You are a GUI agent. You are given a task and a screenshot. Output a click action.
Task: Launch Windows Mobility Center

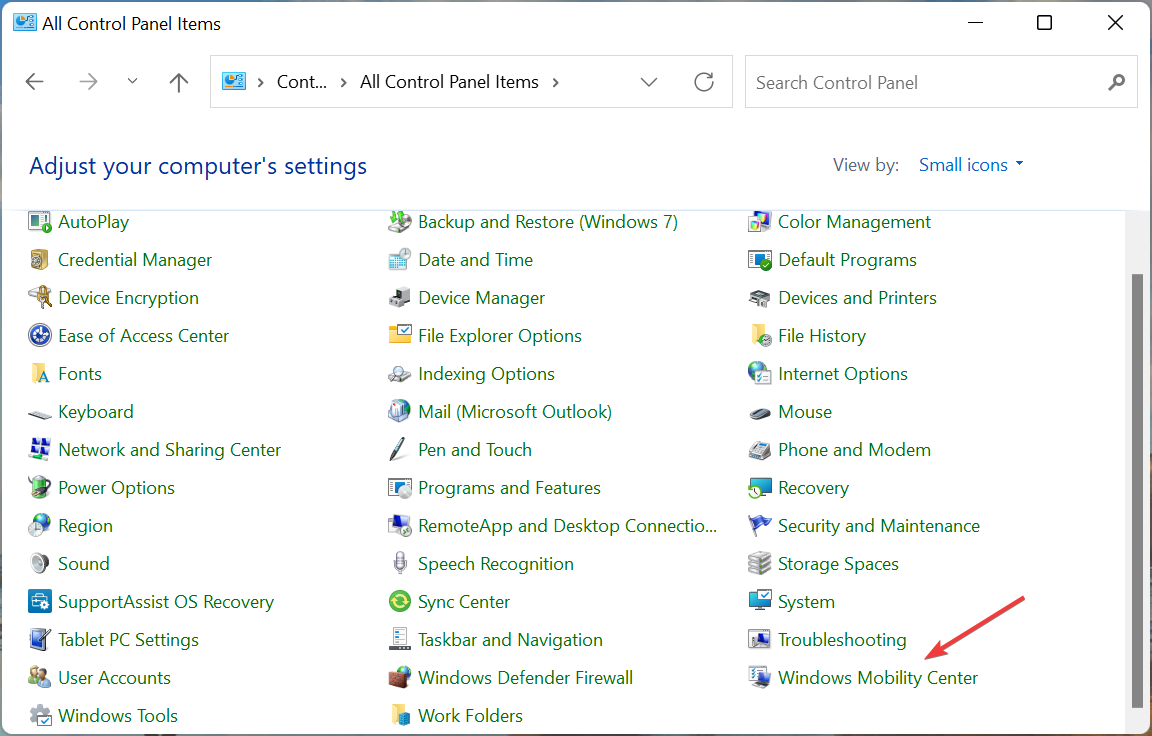coord(877,677)
